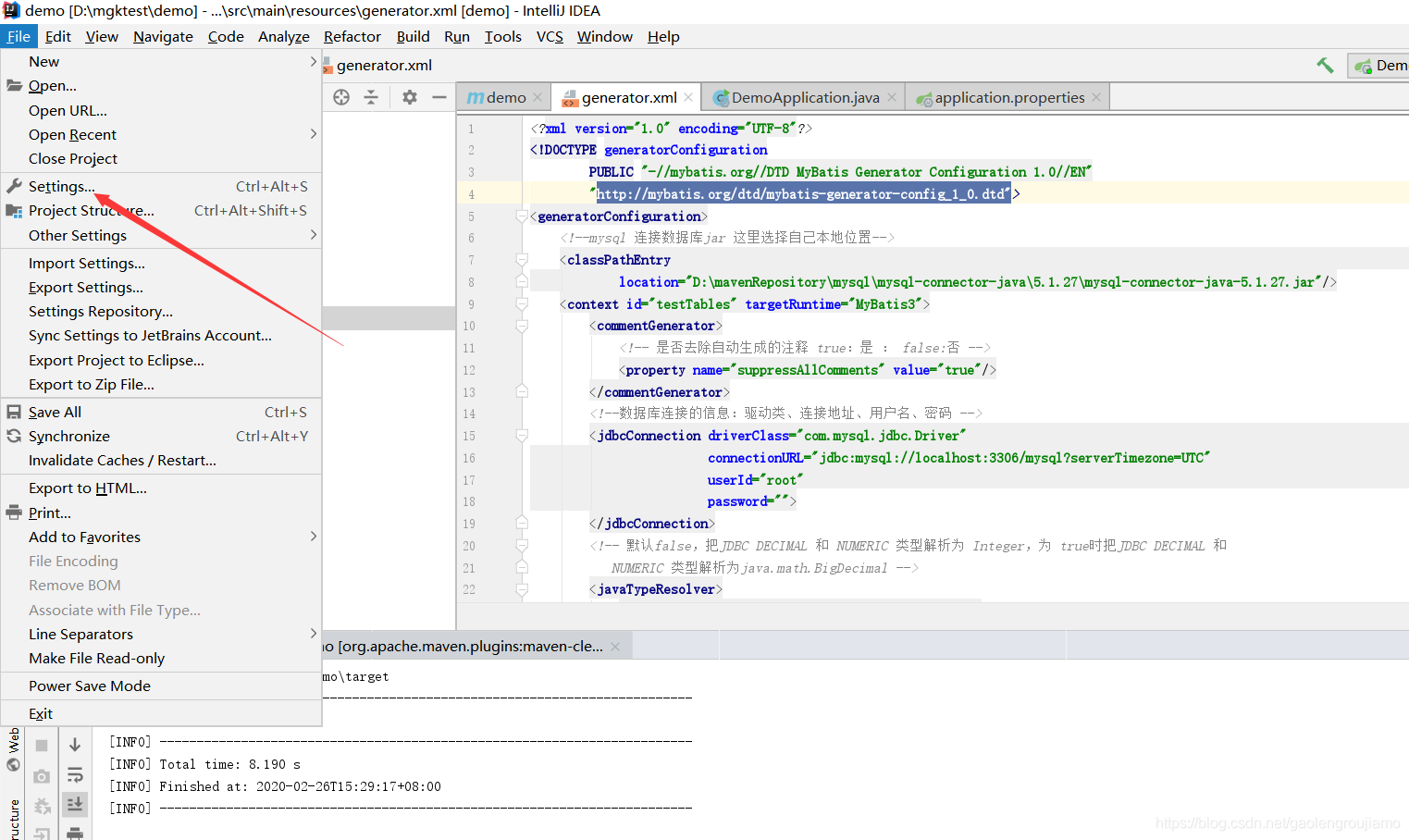Image resolution: width=1409 pixels, height=840 pixels.
Task: Select Settings from the File menu
Action: 60,185
